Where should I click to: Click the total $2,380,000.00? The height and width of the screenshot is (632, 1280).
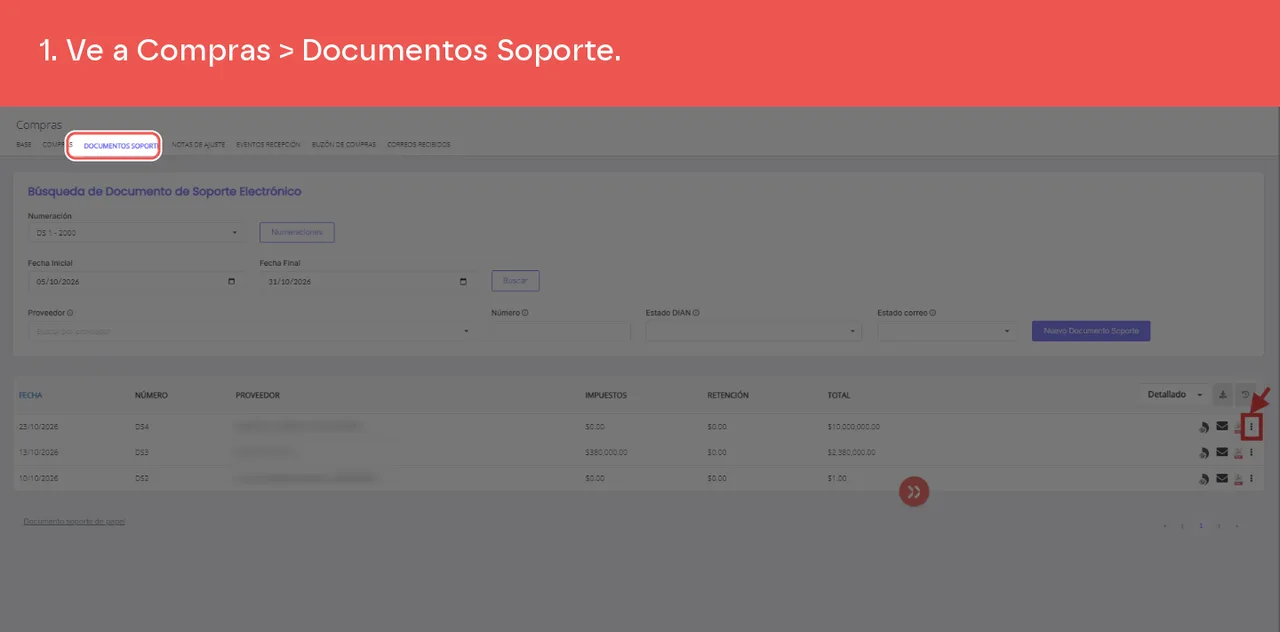tap(851, 453)
